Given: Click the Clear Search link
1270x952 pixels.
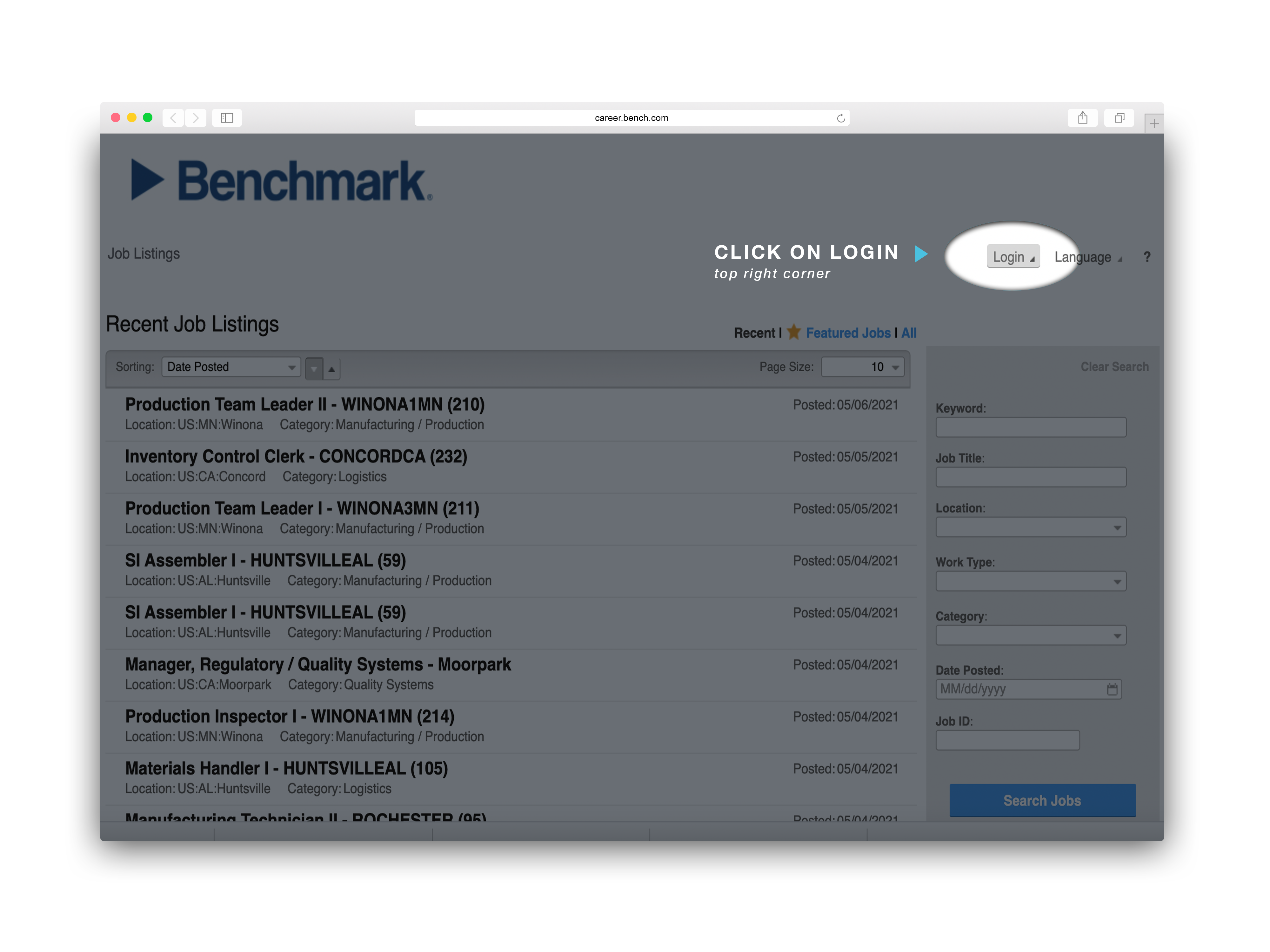Looking at the screenshot, I should [x=1114, y=367].
